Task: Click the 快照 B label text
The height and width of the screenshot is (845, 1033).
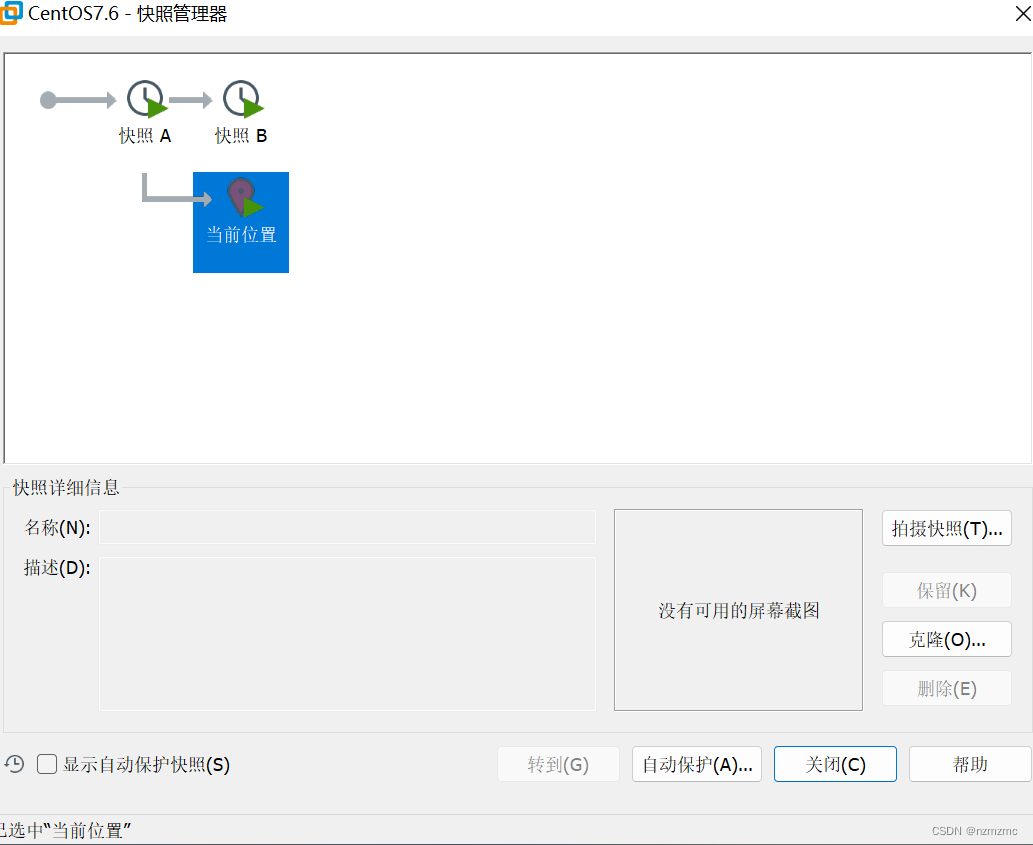Action: pyautogui.click(x=241, y=136)
